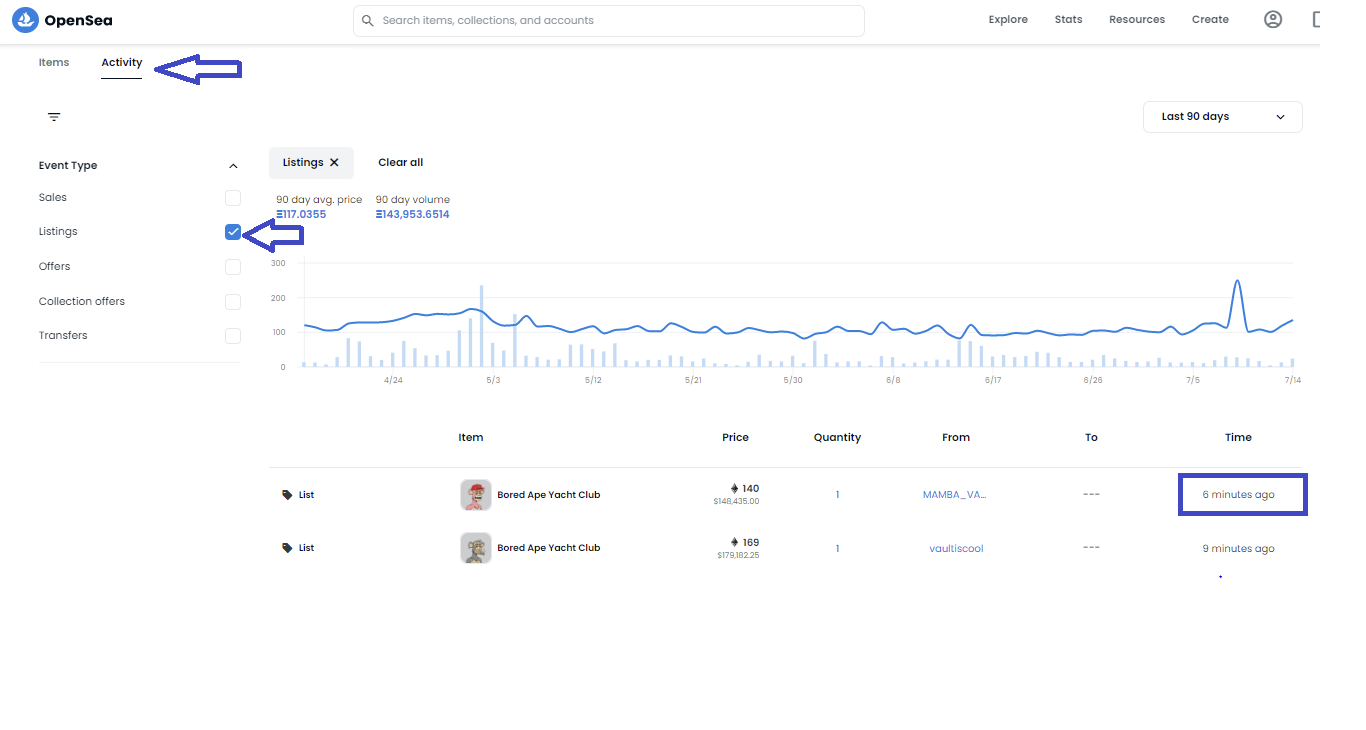1366x730 pixels.
Task: Open the red-hat Bored Ape thumbnail
Action: coord(476,495)
